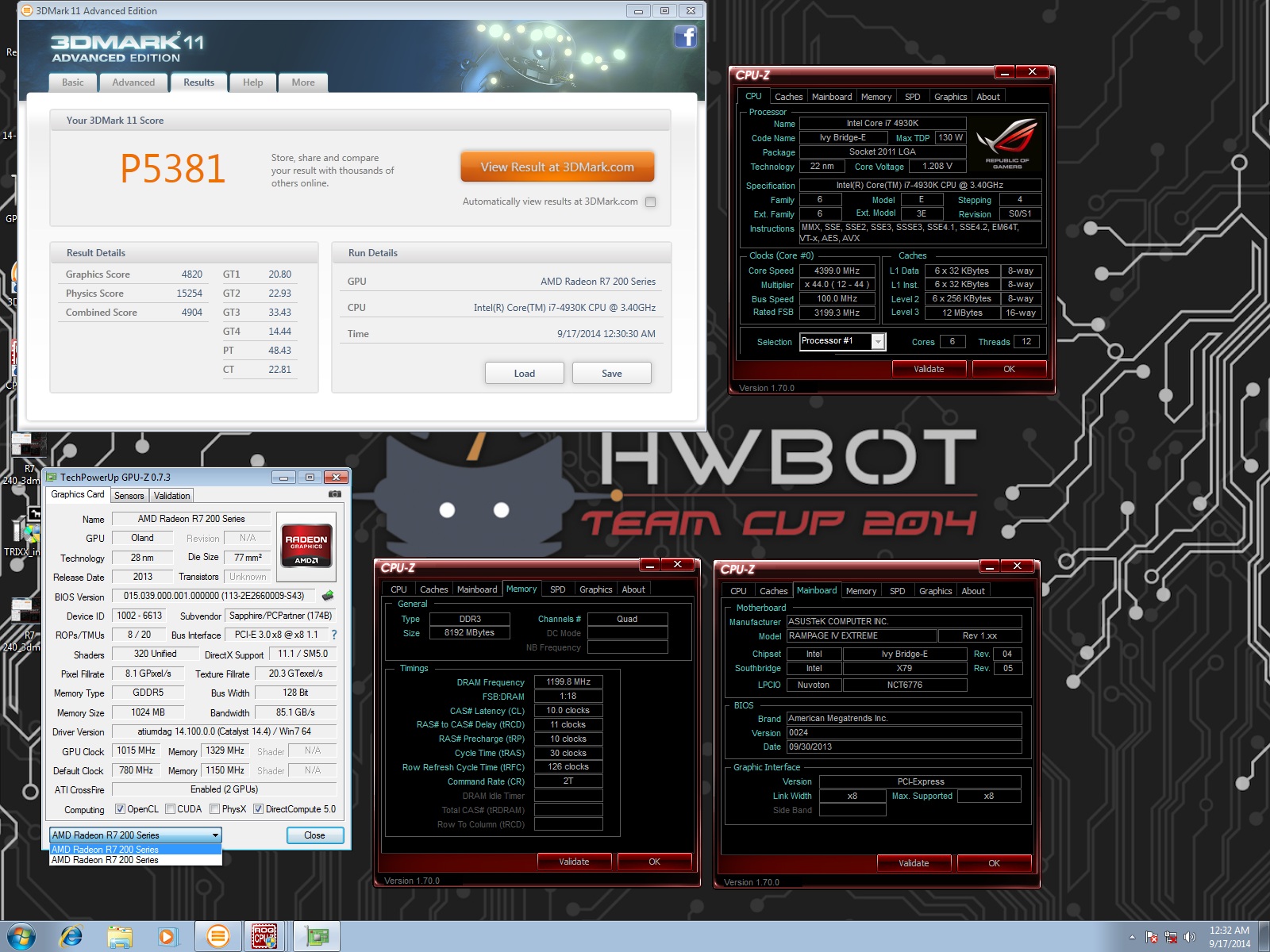The image size is (1270, 952).
Task: Switch to the Basic tab in 3DMark
Action: [x=73, y=83]
